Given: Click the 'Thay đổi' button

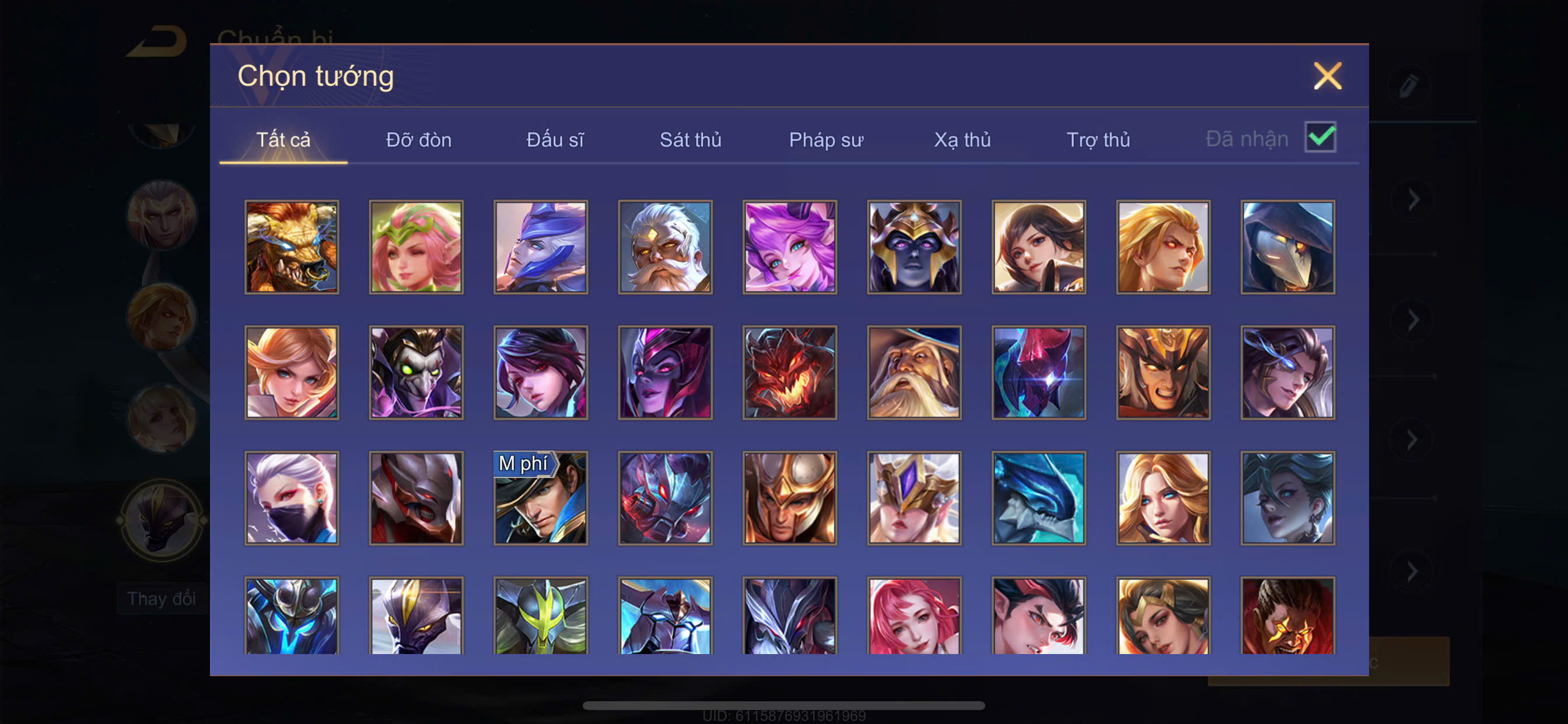Looking at the screenshot, I should pyautogui.click(x=162, y=599).
